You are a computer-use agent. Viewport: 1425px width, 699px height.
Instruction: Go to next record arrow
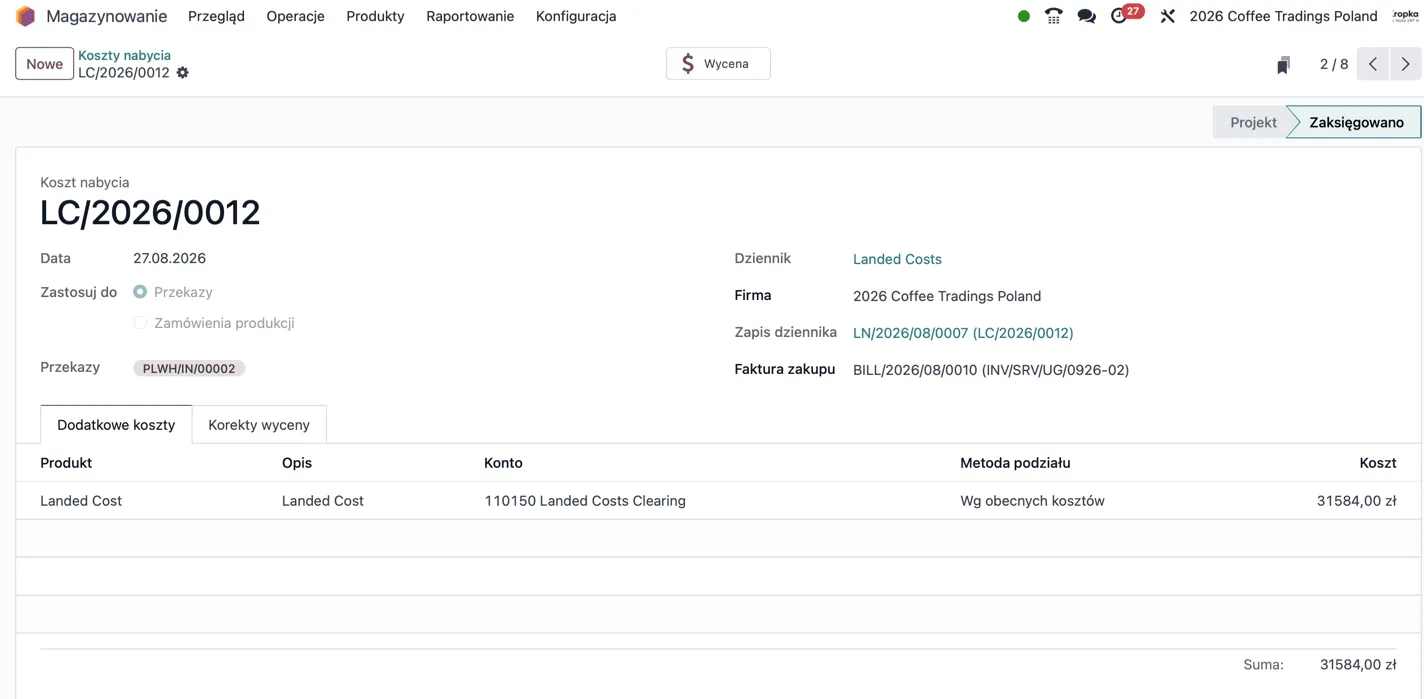(1405, 64)
